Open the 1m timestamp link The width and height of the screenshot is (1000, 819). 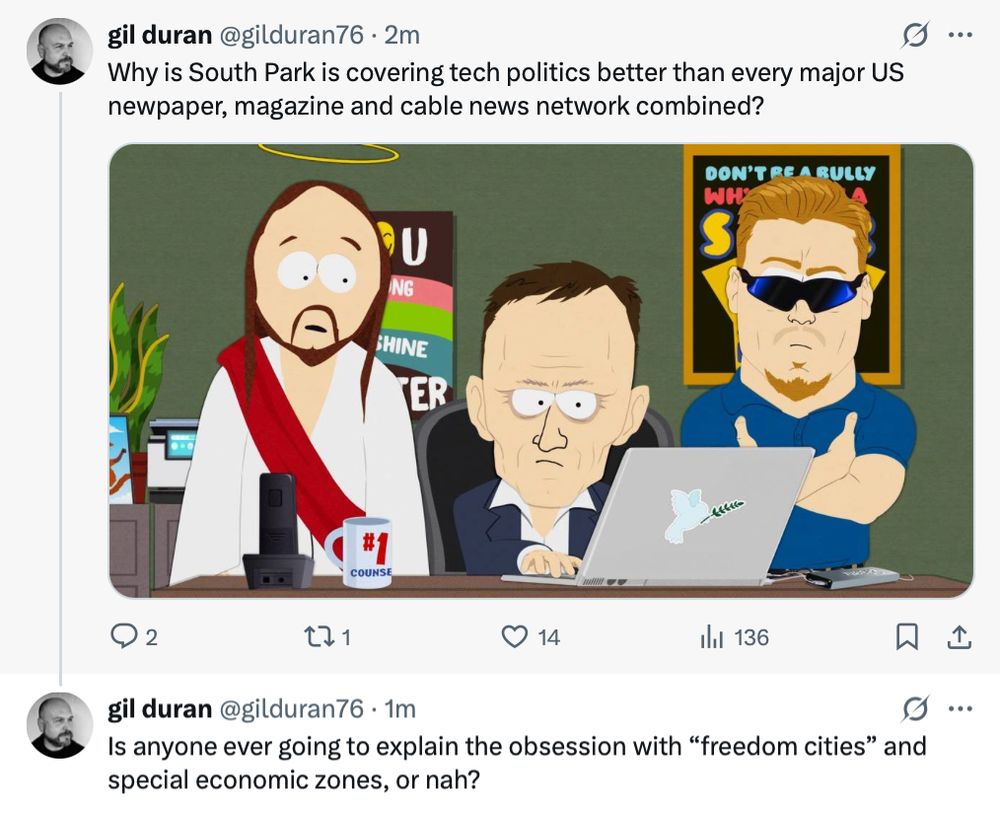[x=400, y=709]
